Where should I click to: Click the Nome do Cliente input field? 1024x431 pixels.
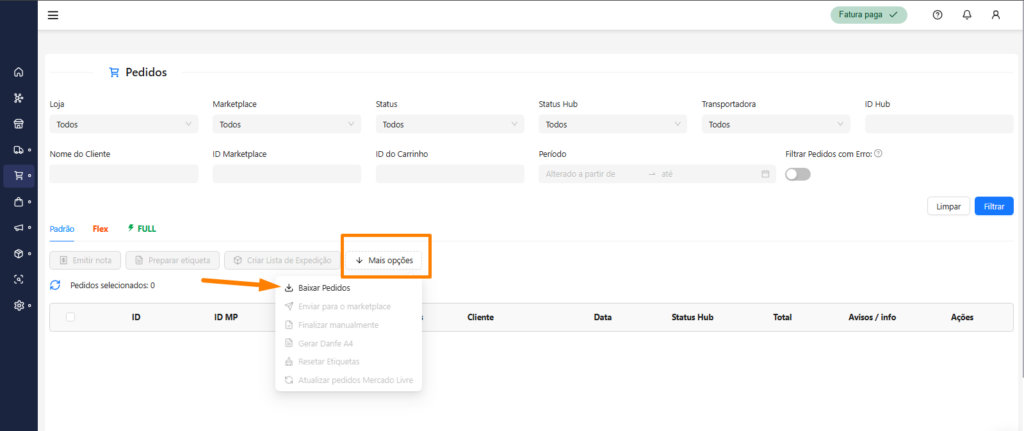[x=124, y=174]
